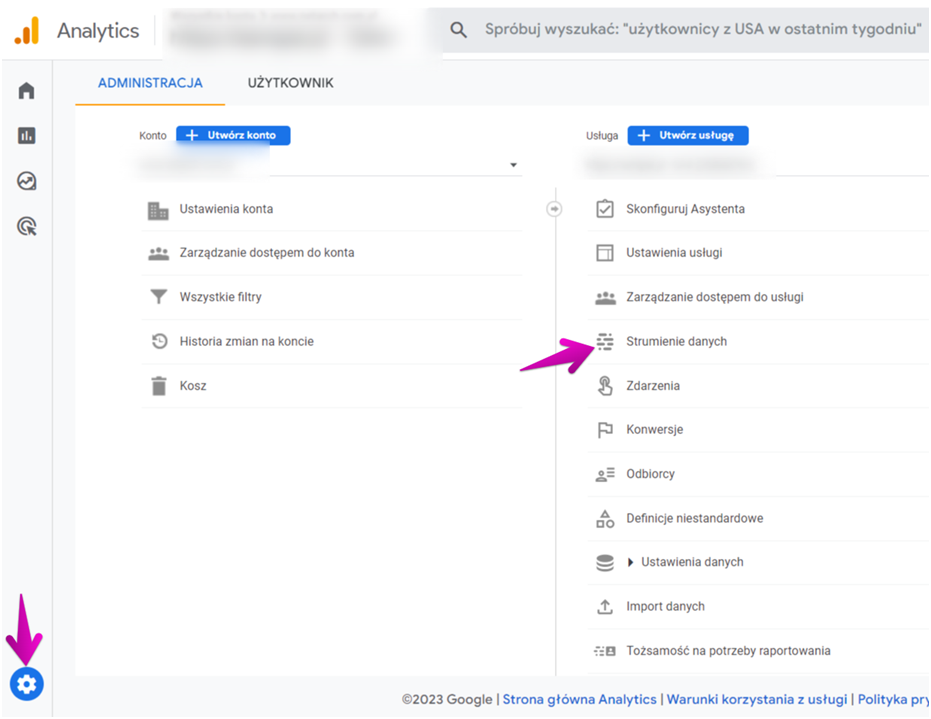Open the Advertising cursor-target sidebar icon
Screen dimensions: 931x719
click(27, 226)
